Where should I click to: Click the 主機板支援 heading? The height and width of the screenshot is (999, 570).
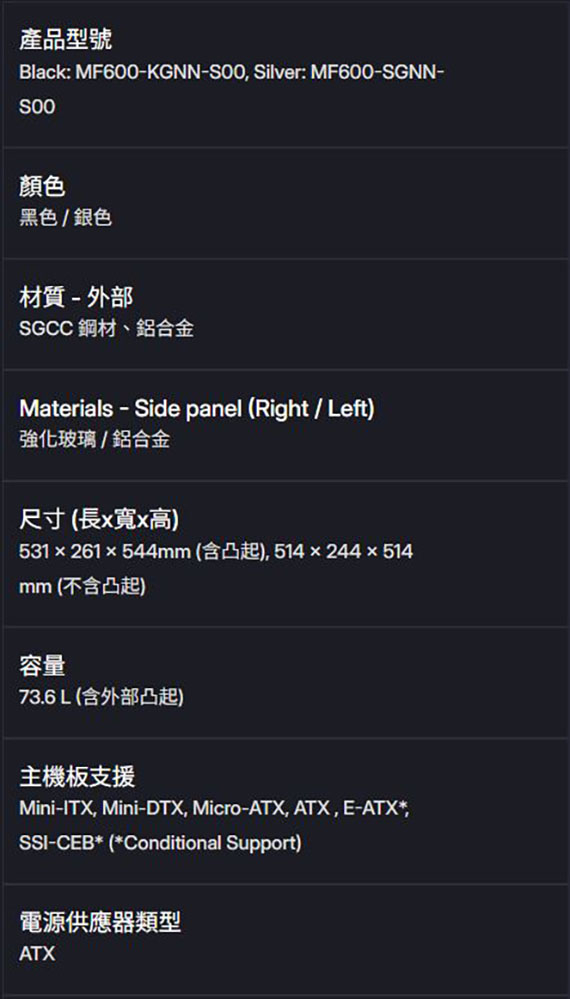point(77,777)
